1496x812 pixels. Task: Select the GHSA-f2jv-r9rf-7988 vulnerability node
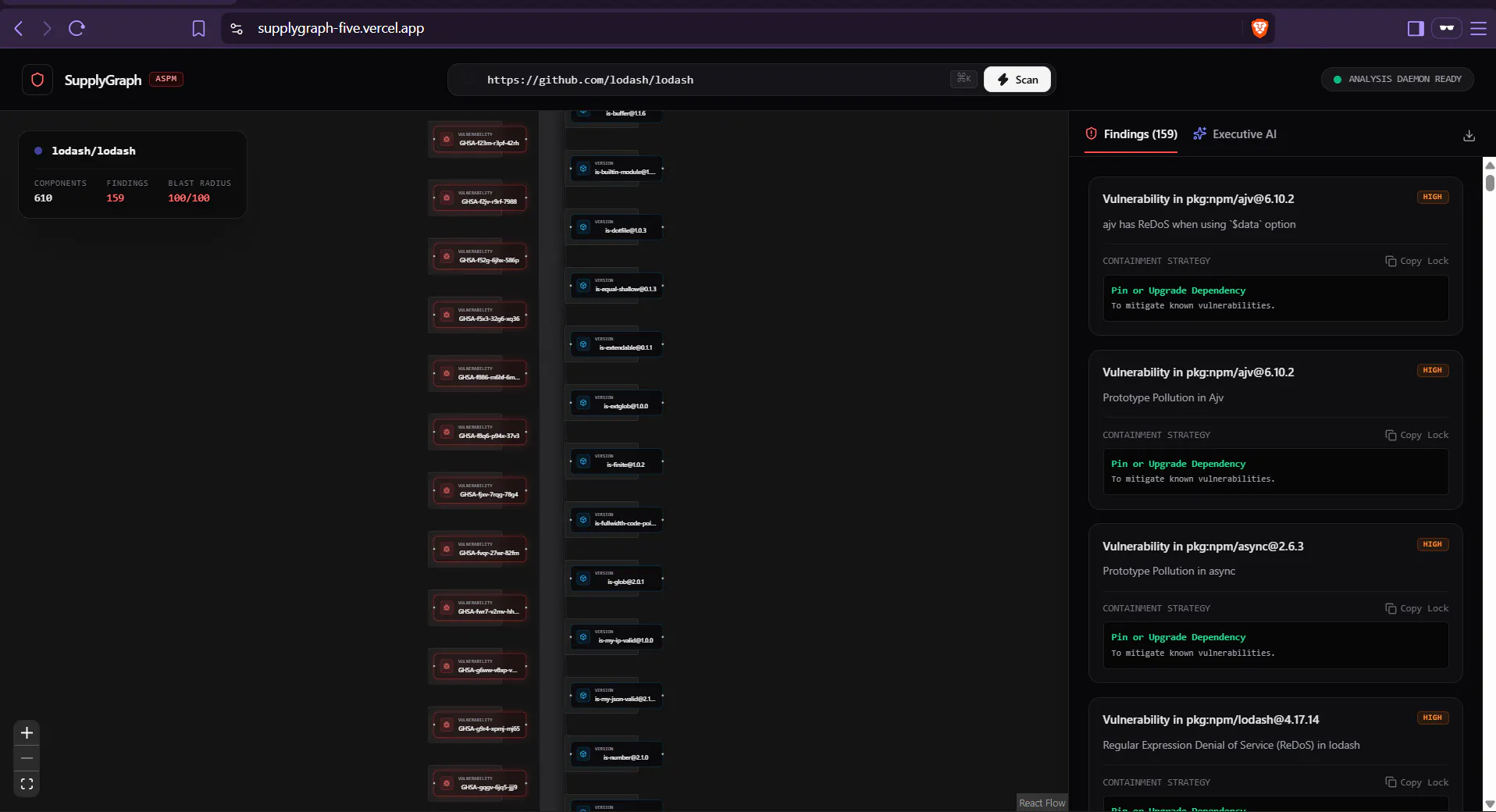tap(480, 198)
